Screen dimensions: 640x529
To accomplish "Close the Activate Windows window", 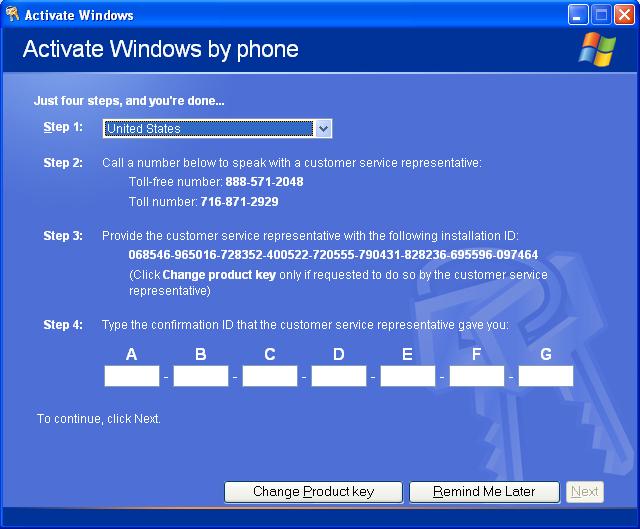I will (x=623, y=14).
